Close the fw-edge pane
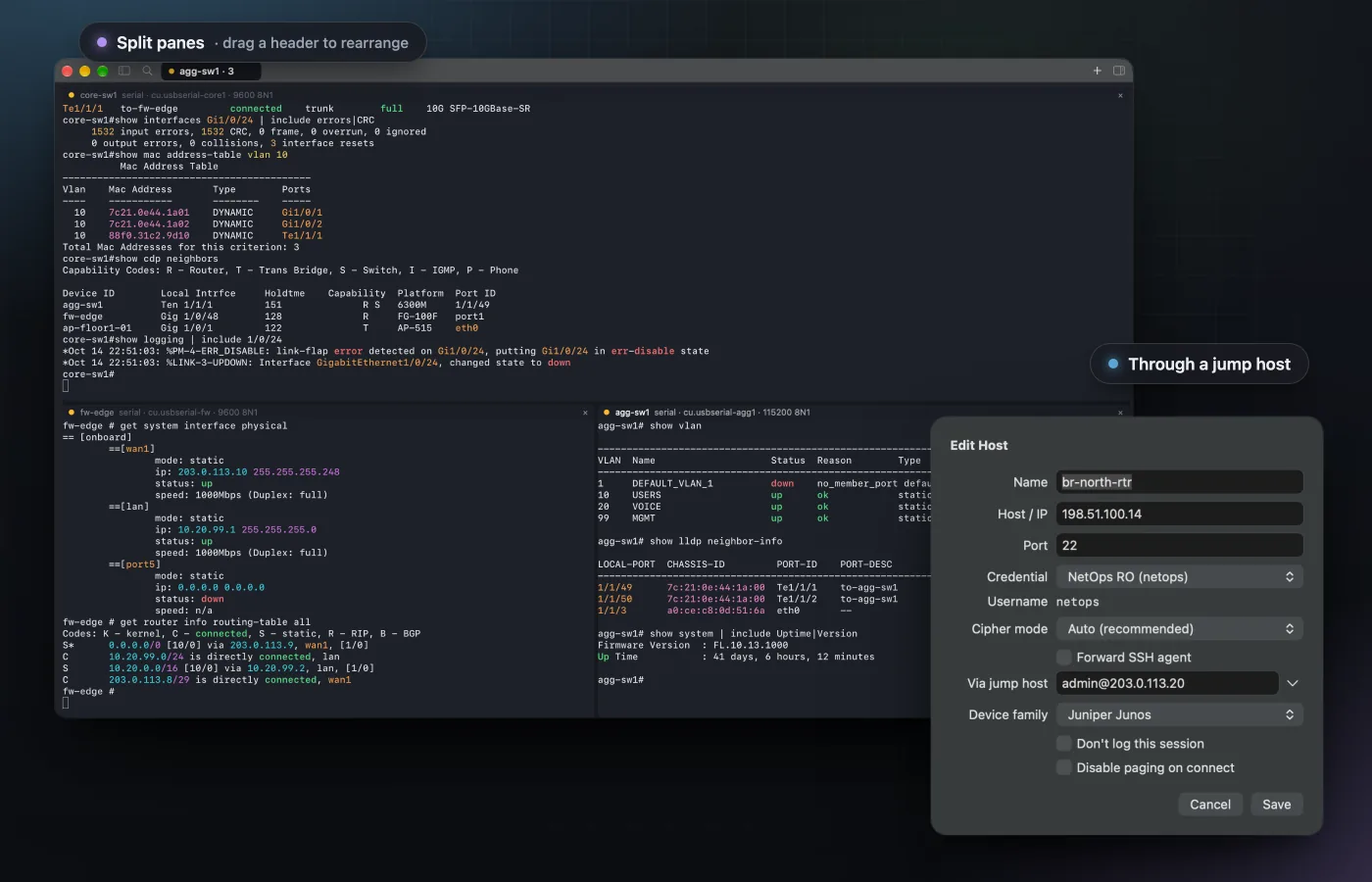 (x=585, y=413)
